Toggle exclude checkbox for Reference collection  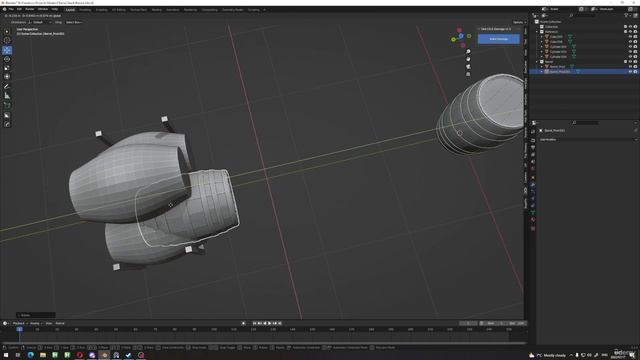625,31
